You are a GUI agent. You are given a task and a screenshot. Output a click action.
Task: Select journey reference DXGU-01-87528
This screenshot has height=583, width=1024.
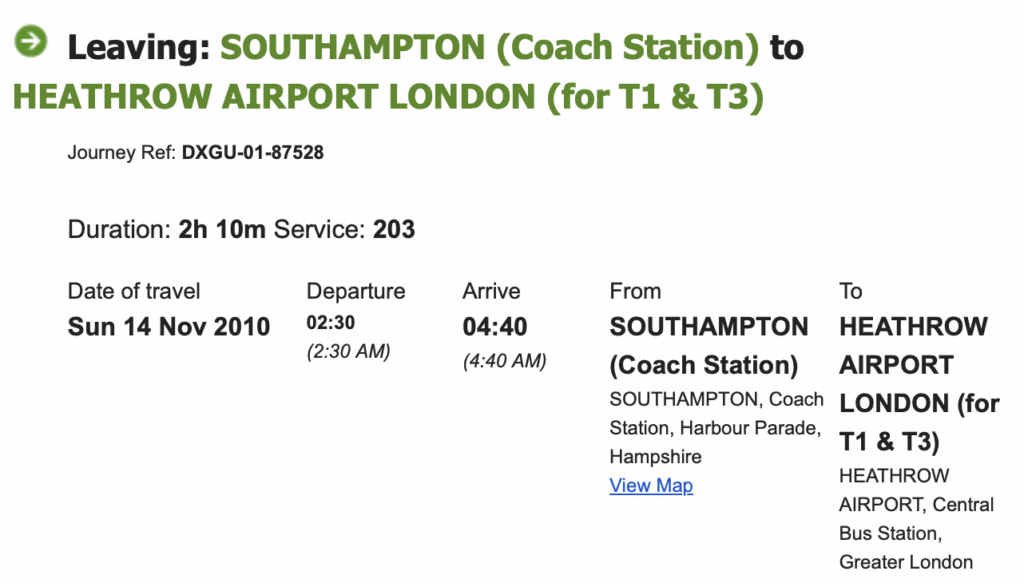(x=252, y=154)
